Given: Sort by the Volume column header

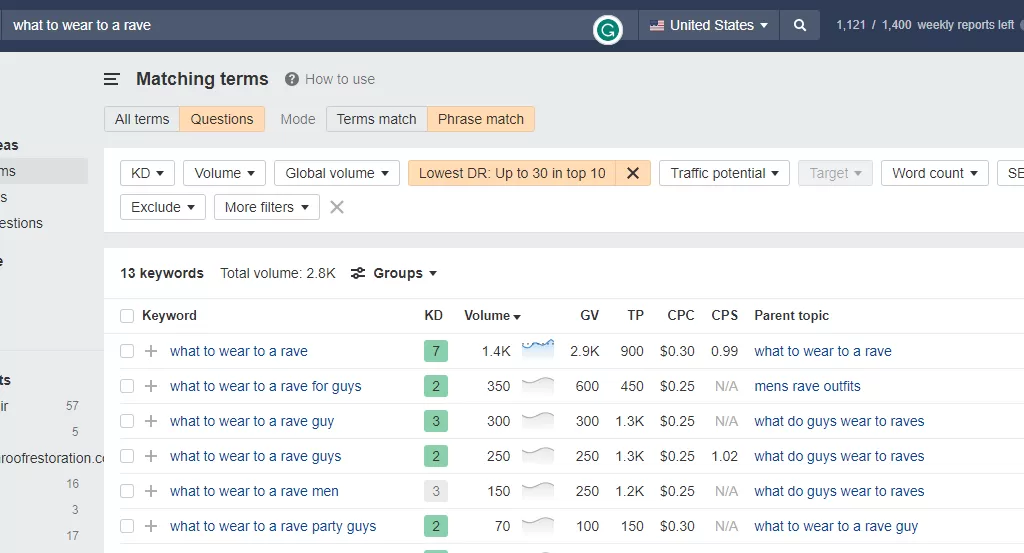Looking at the screenshot, I should (492, 315).
